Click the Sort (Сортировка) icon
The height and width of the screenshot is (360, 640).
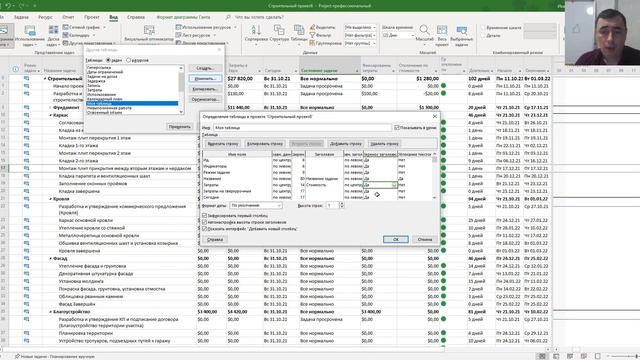[x=256, y=30]
